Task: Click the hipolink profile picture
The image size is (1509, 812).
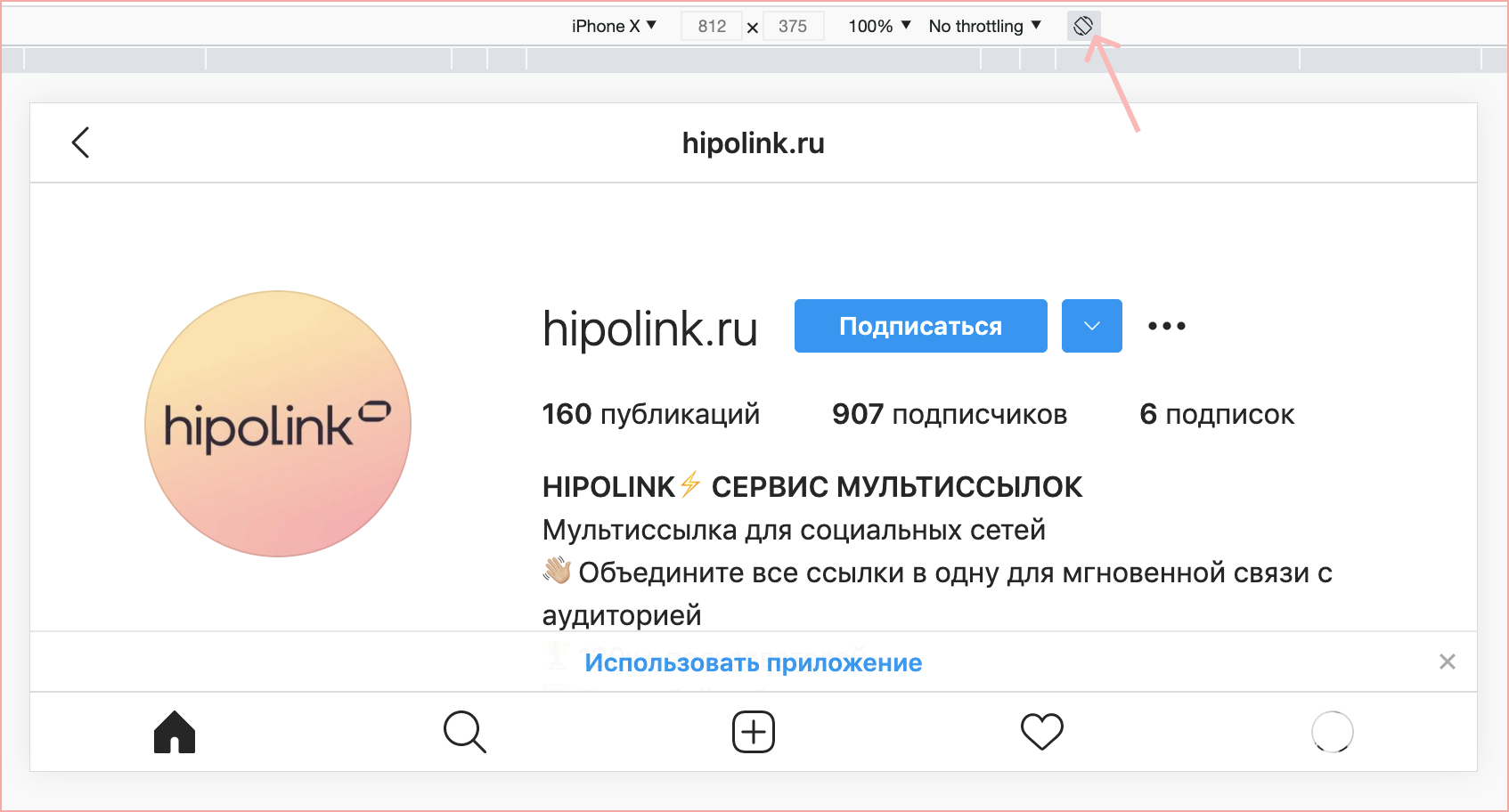Action: point(278,424)
